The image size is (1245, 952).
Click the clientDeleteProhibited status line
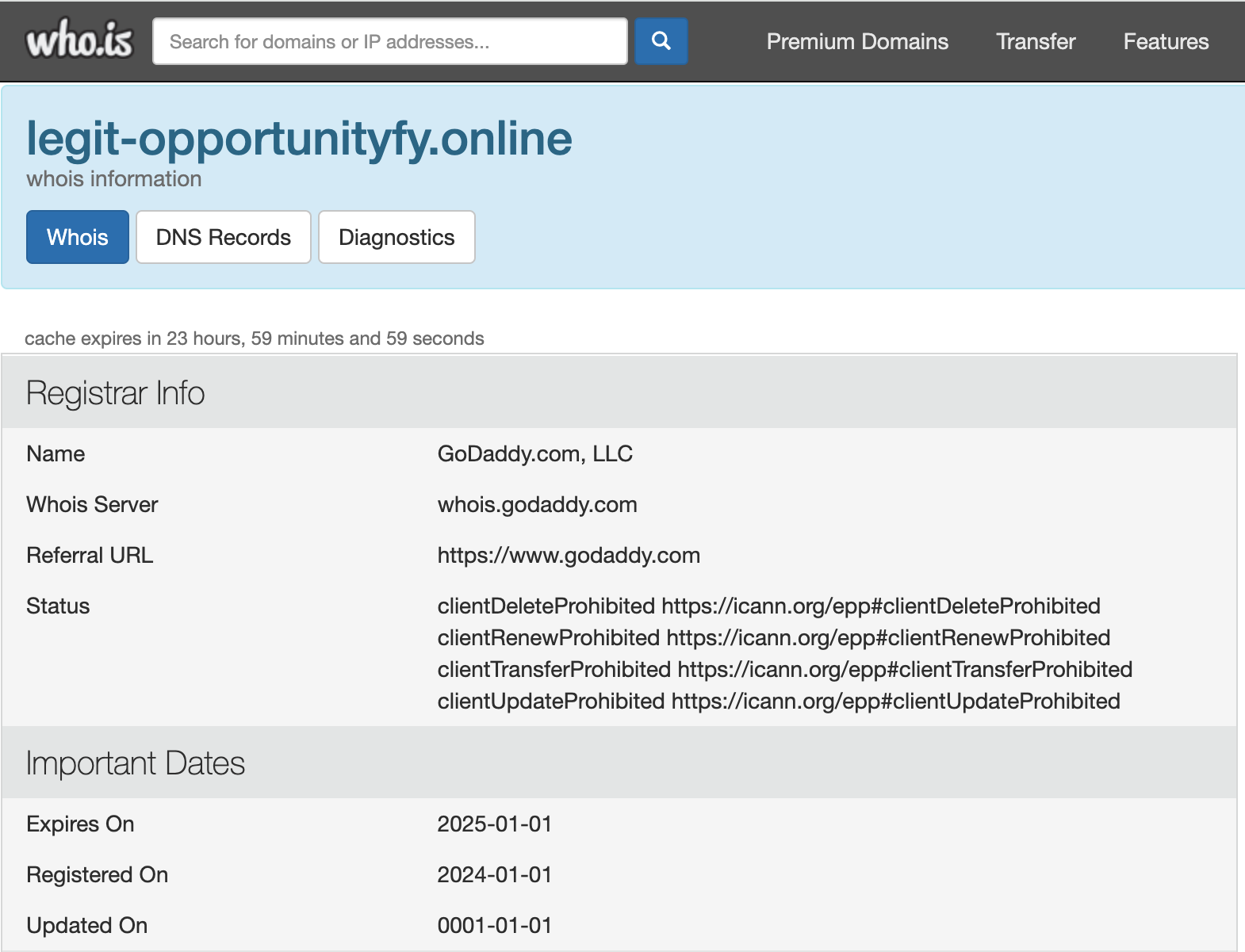(769, 606)
